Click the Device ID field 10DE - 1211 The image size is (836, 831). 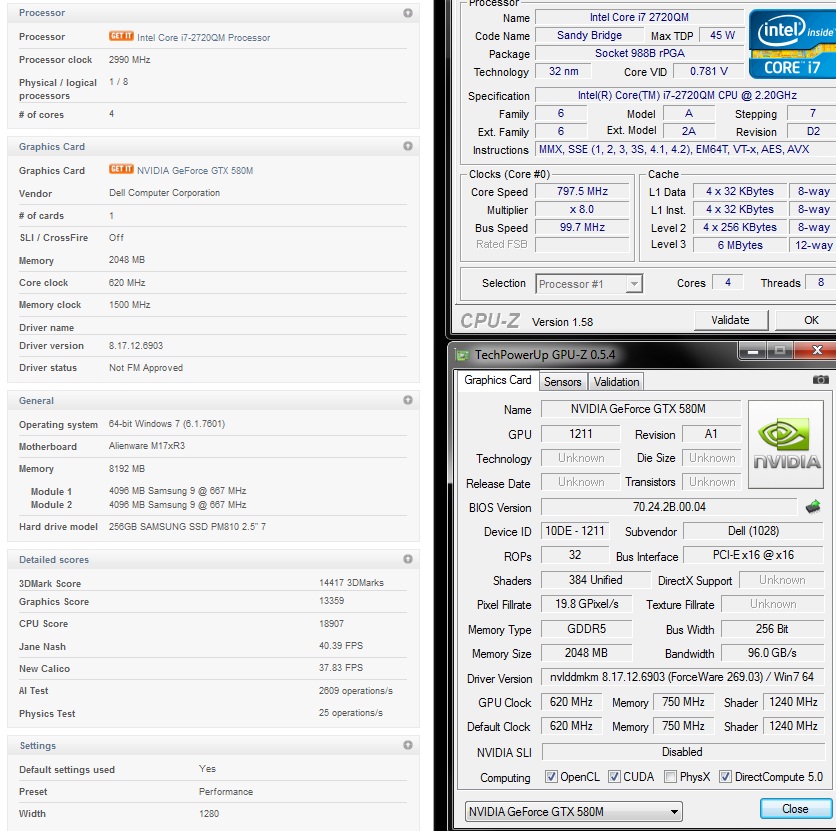(x=575, y=531)
